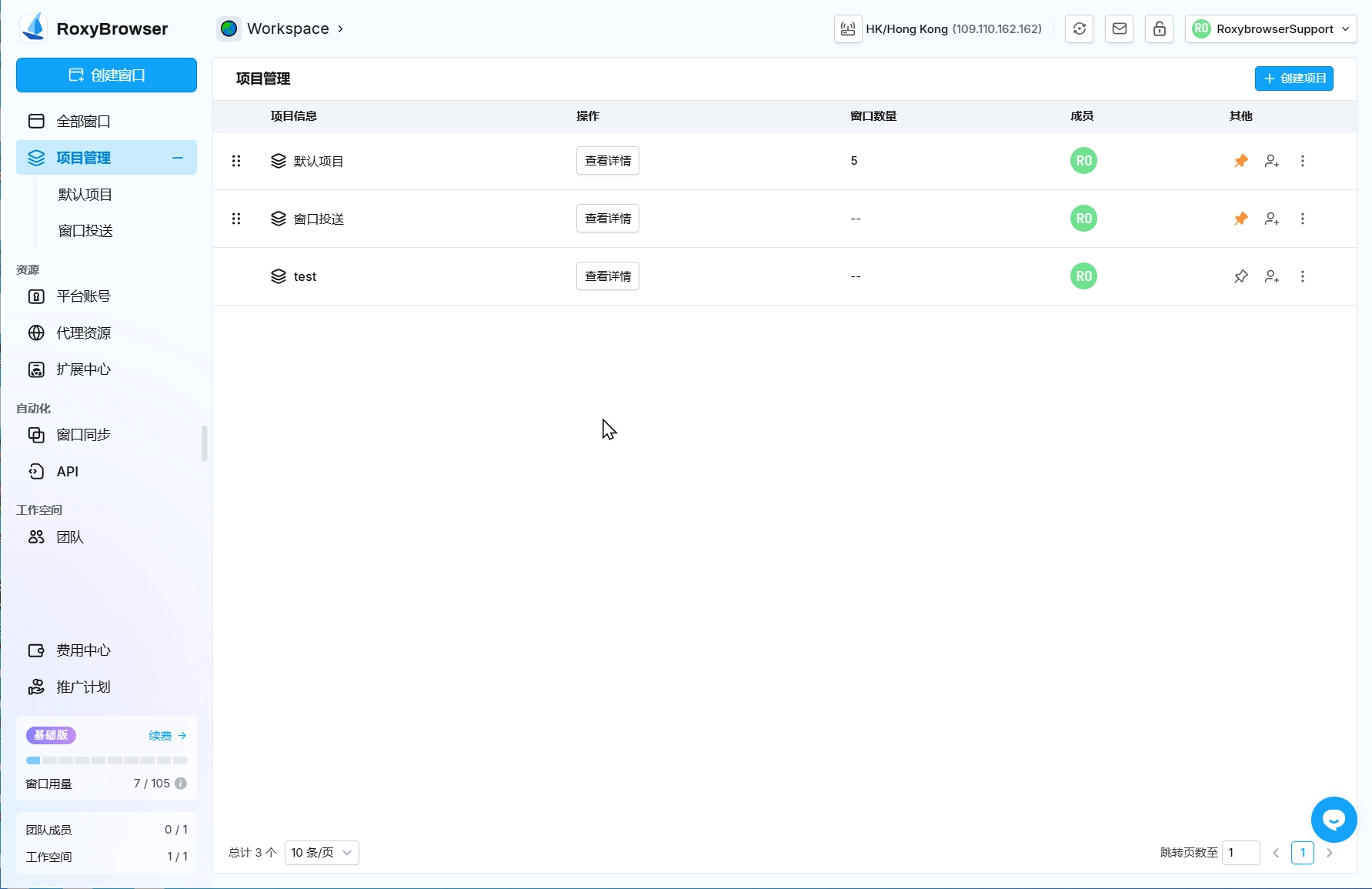1372x889 pixels.
Task: Go to 窗口同步 in the sidebar
Action: 83,435
